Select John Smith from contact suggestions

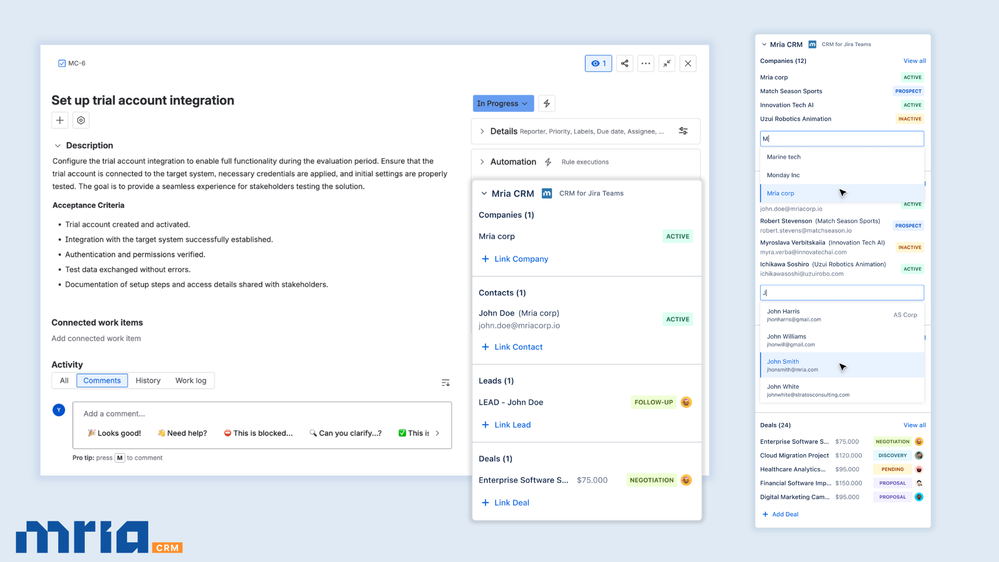[x=783, y=362]
